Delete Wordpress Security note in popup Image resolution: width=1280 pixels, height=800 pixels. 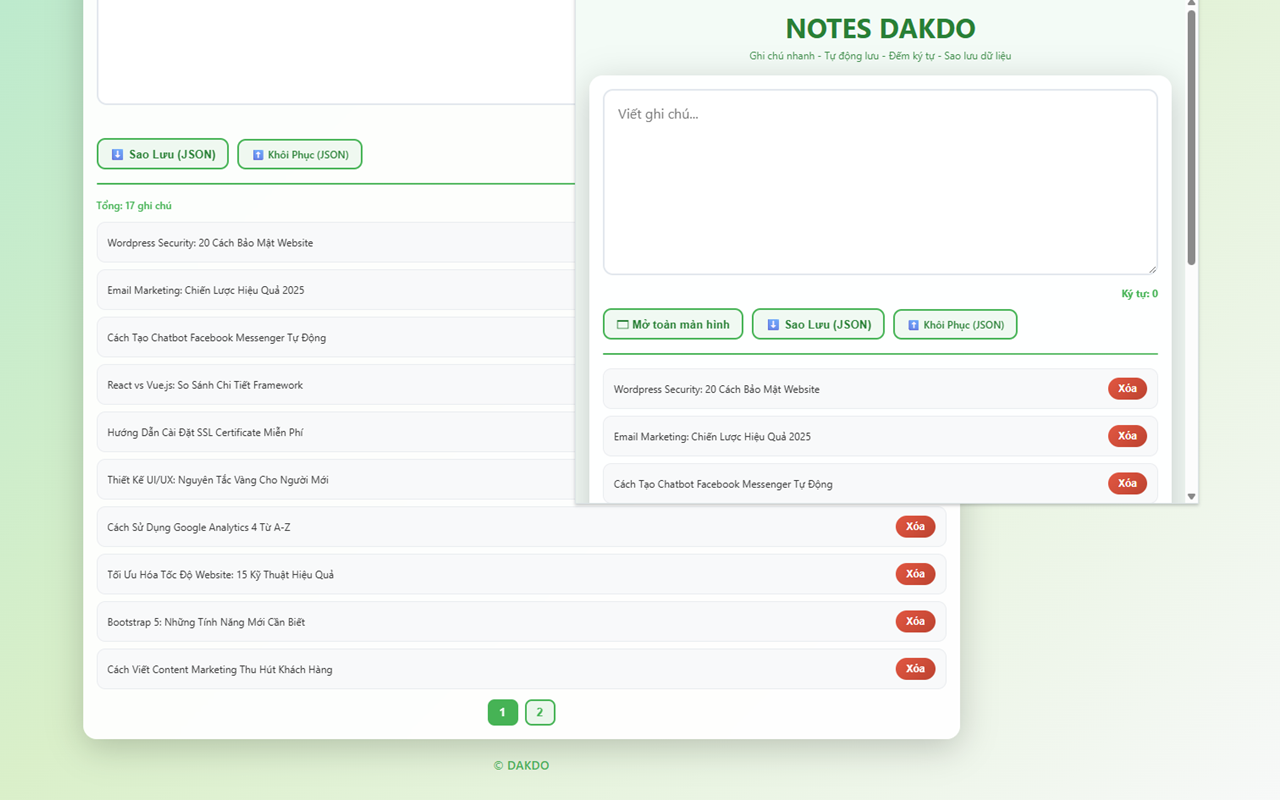click(x=1127, y=388)
